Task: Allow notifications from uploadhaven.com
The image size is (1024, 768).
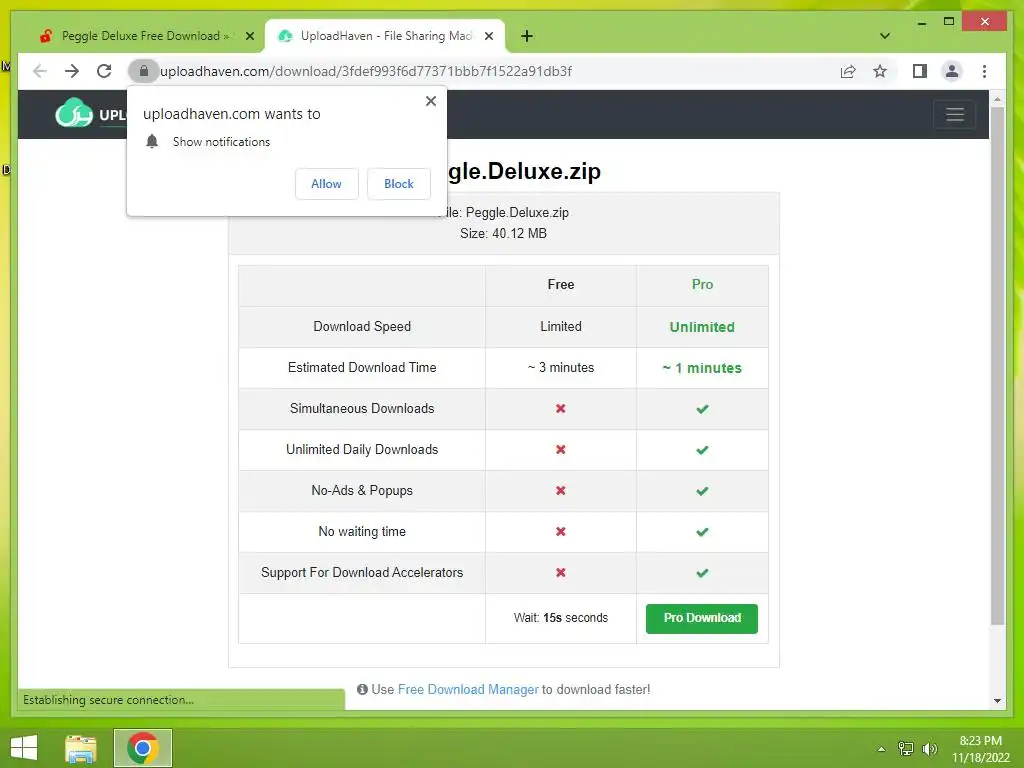Action: click(326, 184)
